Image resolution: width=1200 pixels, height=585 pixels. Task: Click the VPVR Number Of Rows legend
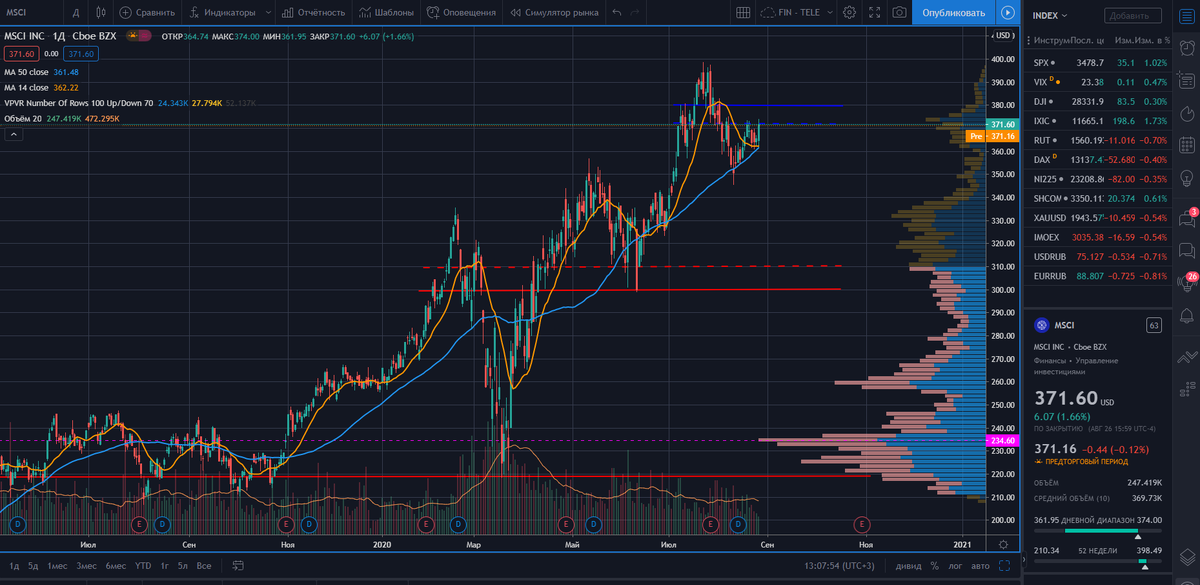(78, 103)
